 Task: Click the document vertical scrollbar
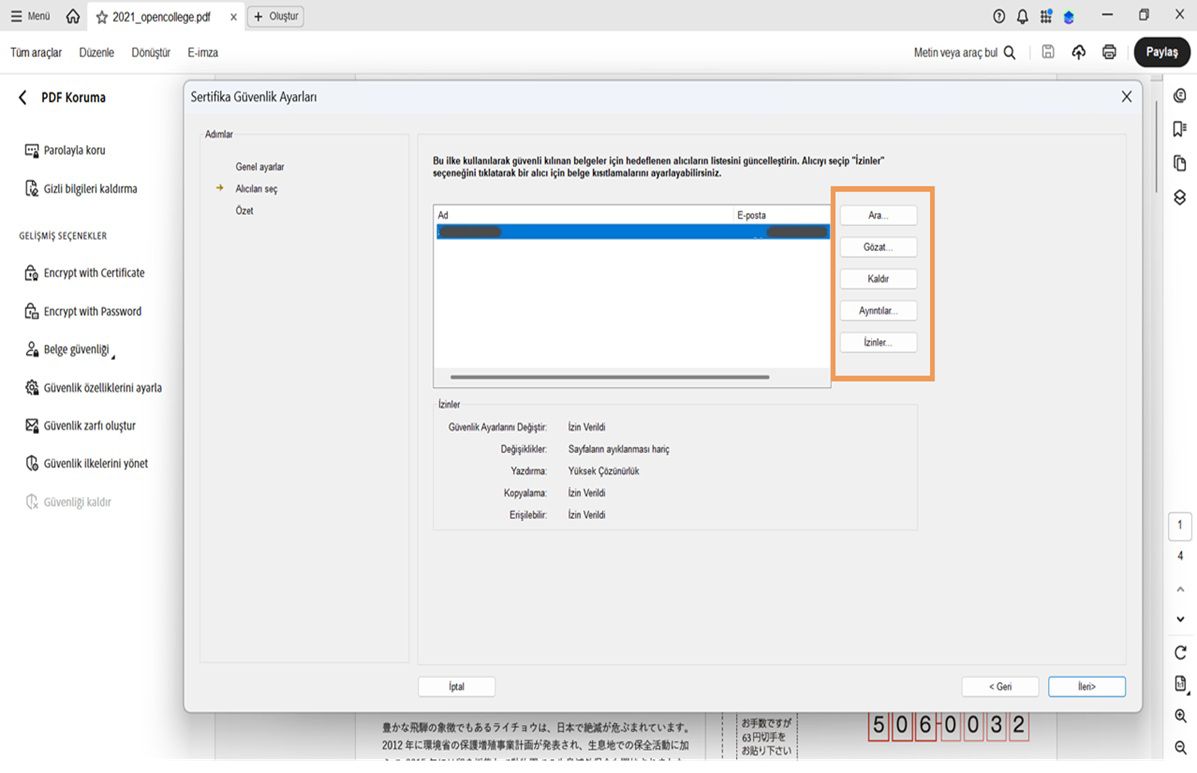point(1157,145)
